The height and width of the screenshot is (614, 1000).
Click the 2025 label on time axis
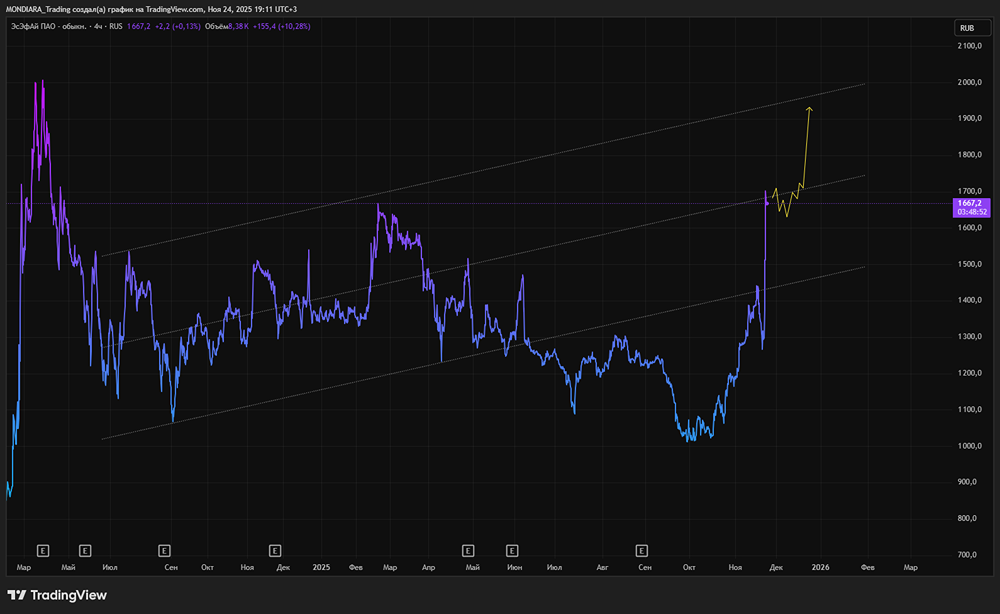(321, 567)
